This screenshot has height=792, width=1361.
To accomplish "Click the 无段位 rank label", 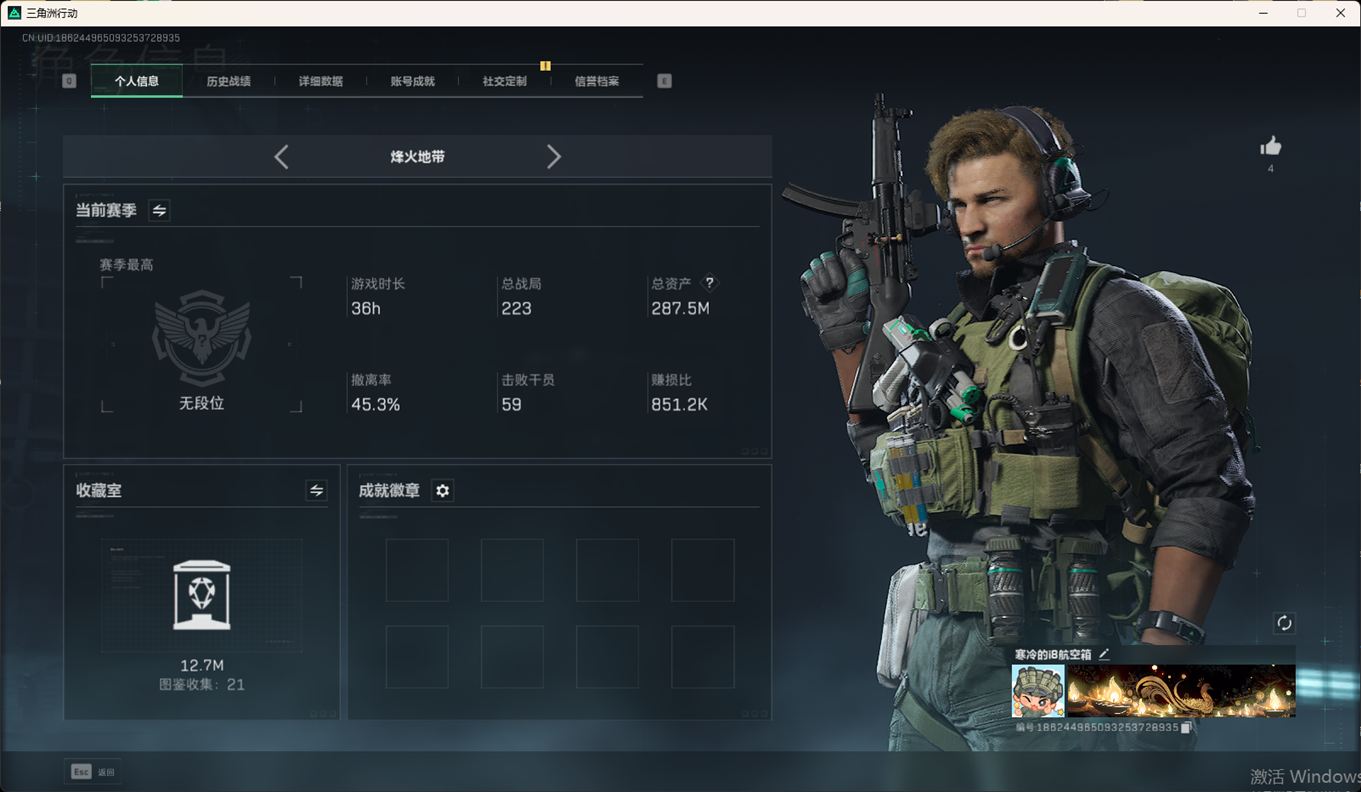I will [x=202, y=403].
